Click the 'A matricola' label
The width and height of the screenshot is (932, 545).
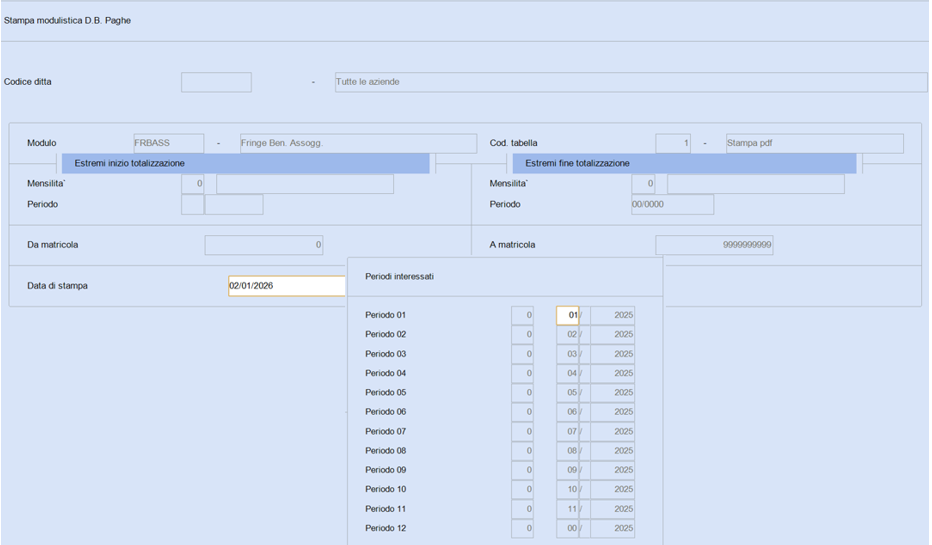coord(512,245)
